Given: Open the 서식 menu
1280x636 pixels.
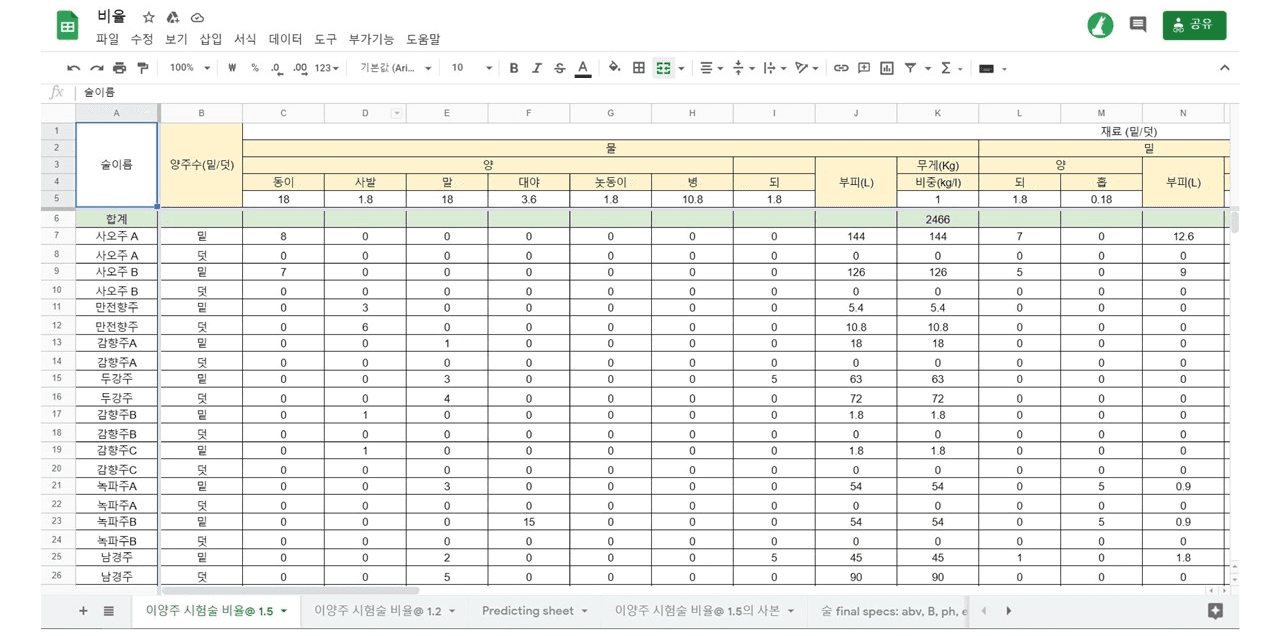Looking at the screenshot, I should 245,39.
